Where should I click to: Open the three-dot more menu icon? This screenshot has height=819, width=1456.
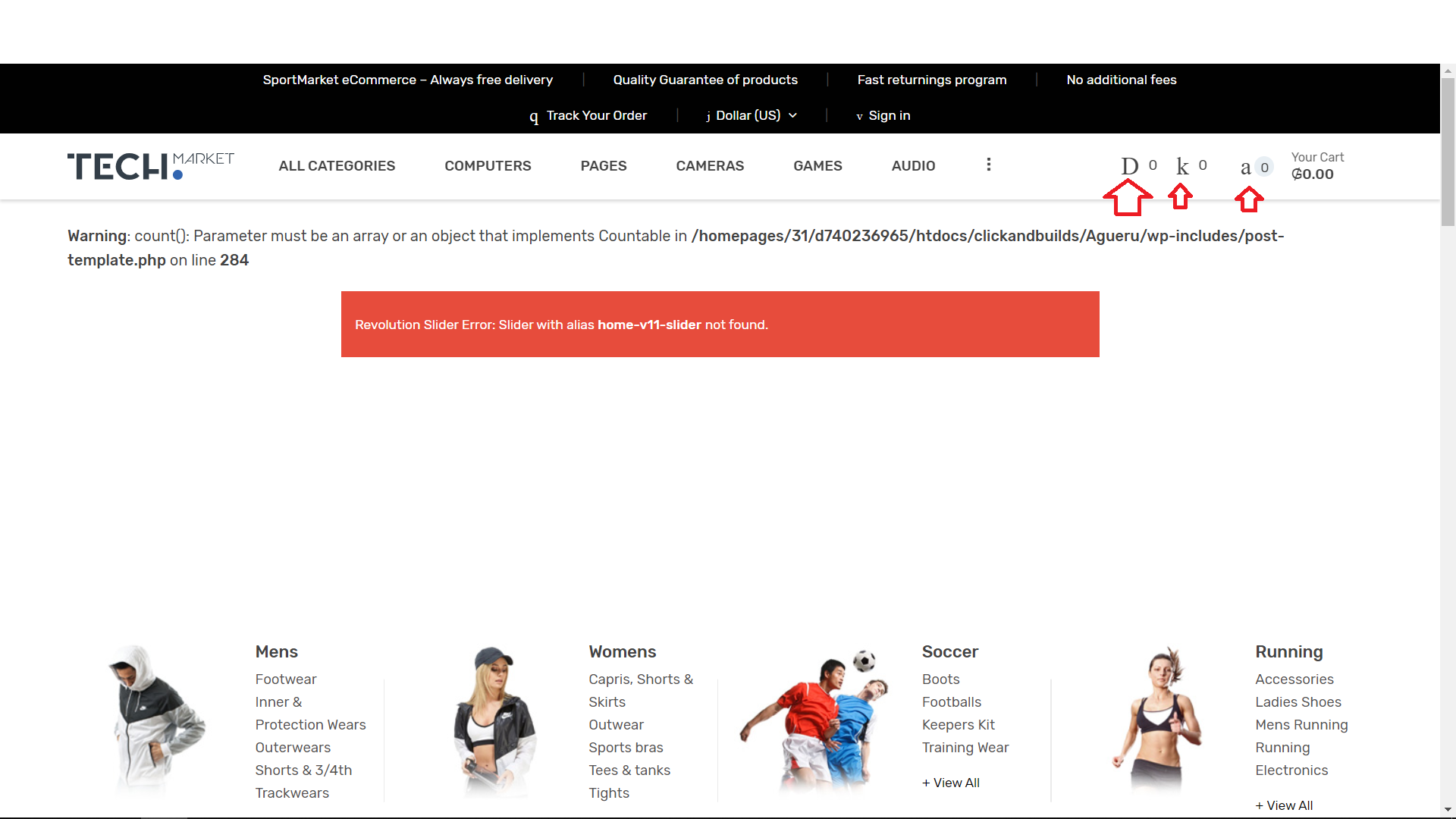pyautogui.click(x=988, y=165)
